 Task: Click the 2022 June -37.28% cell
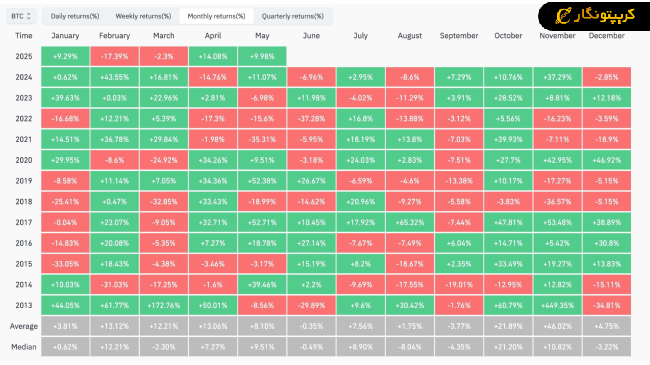[x=311, y=119]
